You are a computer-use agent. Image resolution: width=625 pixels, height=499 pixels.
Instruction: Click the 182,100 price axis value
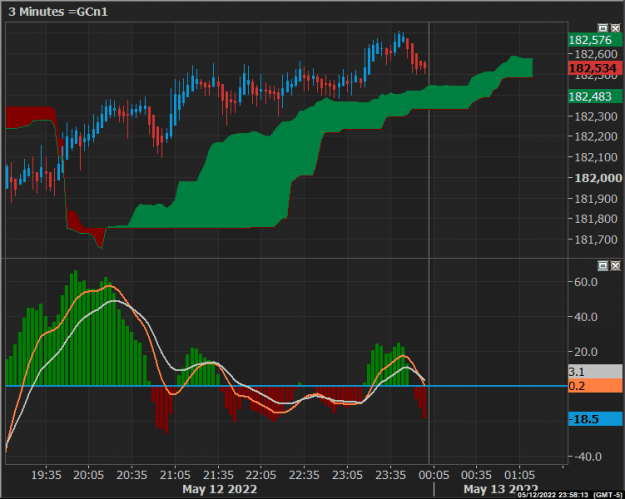(x=596, y=157)
